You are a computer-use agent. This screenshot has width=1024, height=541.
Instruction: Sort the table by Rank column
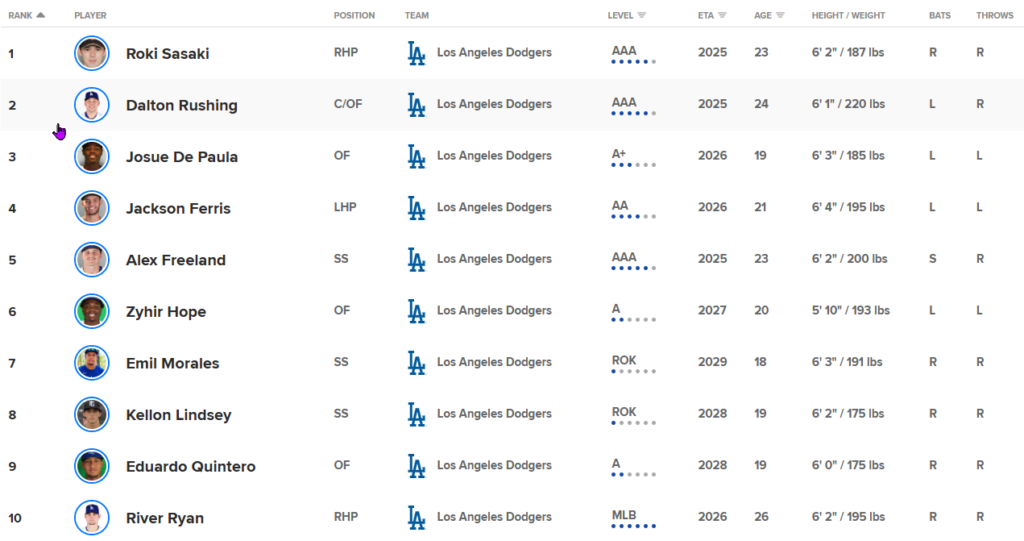(x=26, y=16)
